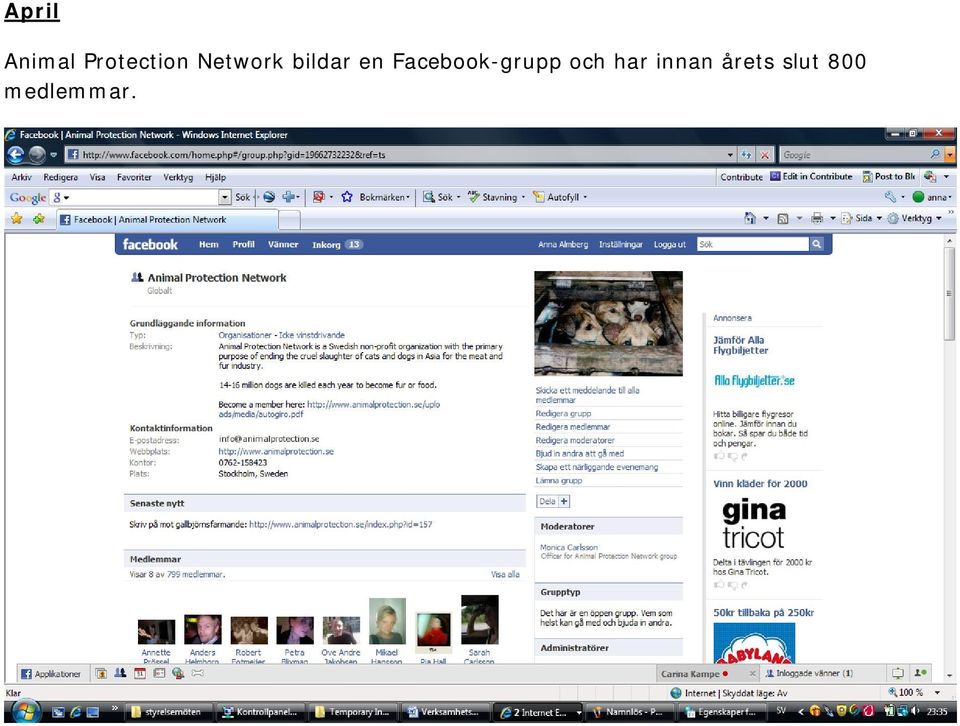The height and width of the screenshot is (726, 960).
Task: Click the popup blocker icon in Google Toolbar
Action: pos(318,197)
